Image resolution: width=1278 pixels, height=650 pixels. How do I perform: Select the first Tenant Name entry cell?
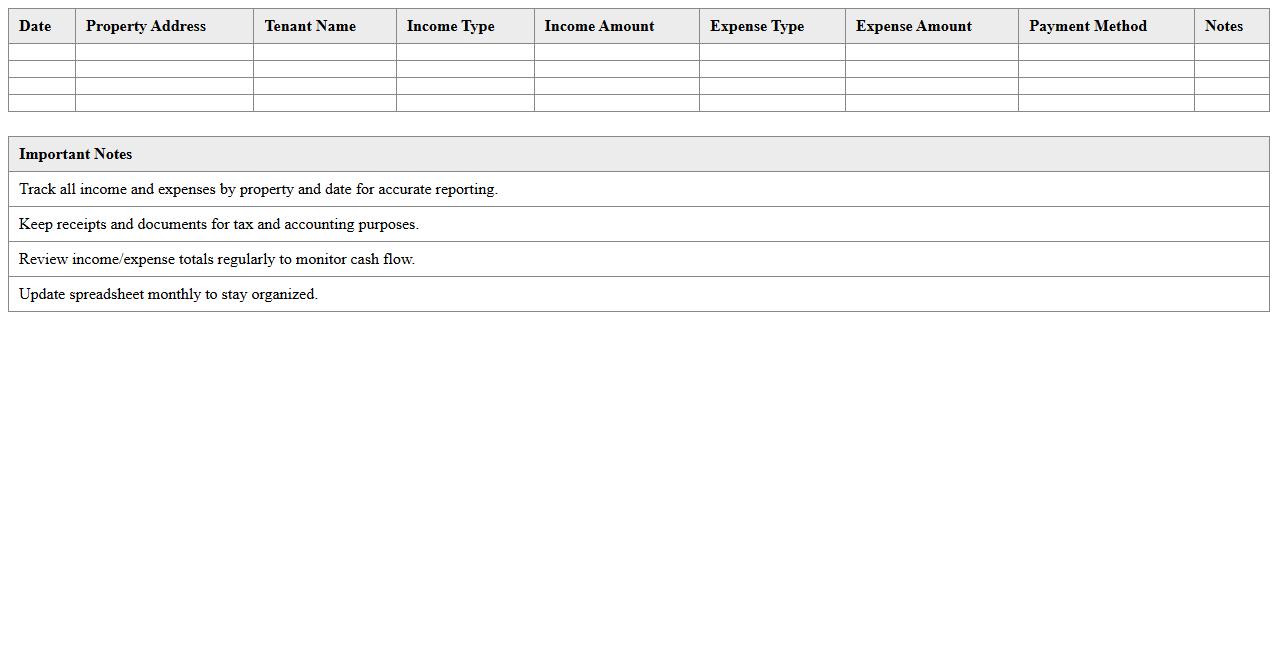tap(324, 52)
